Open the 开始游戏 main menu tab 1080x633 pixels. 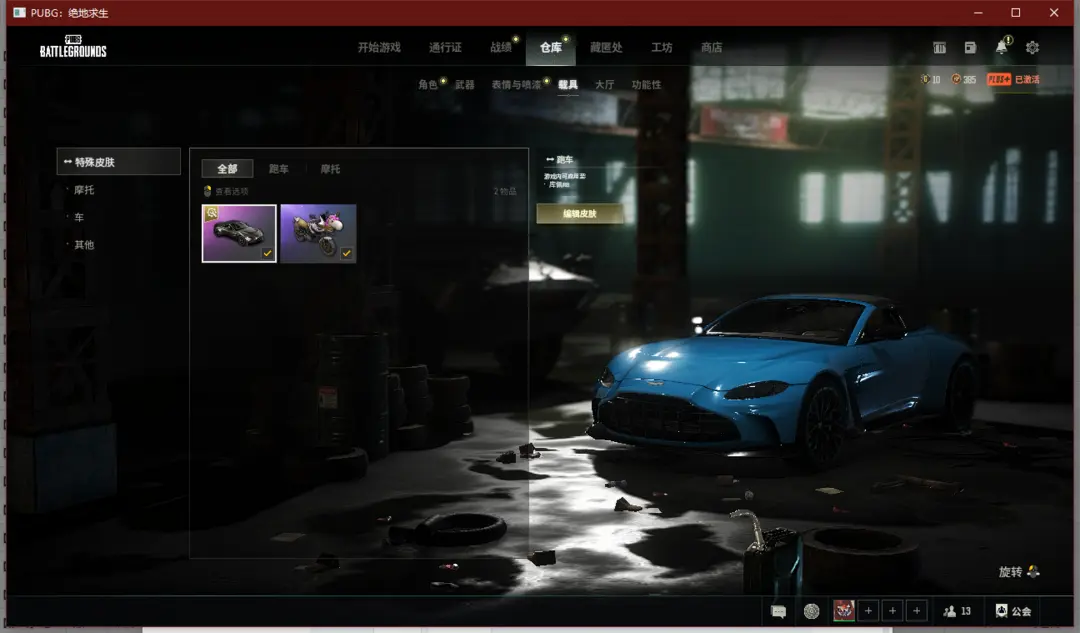pos(379,48)
